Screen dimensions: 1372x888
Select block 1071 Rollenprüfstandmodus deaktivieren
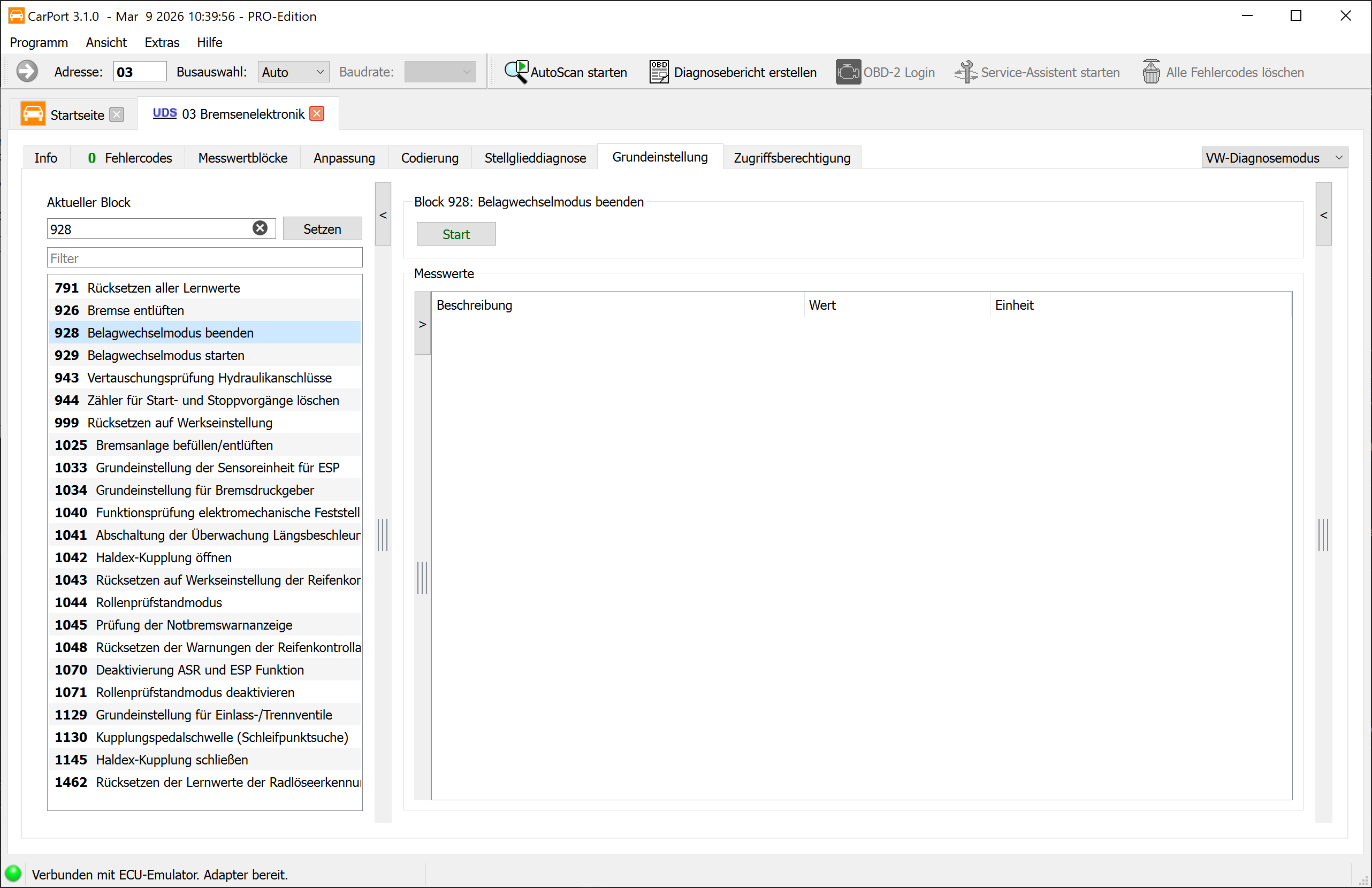click(x=204, y=692)
